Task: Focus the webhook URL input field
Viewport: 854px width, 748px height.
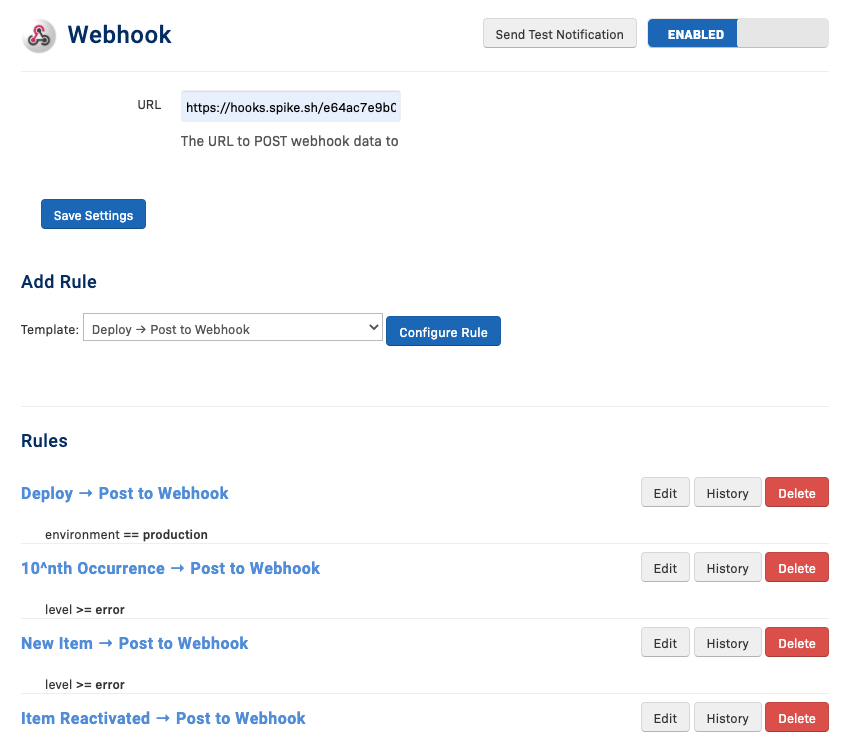Action: pos(290,107)
